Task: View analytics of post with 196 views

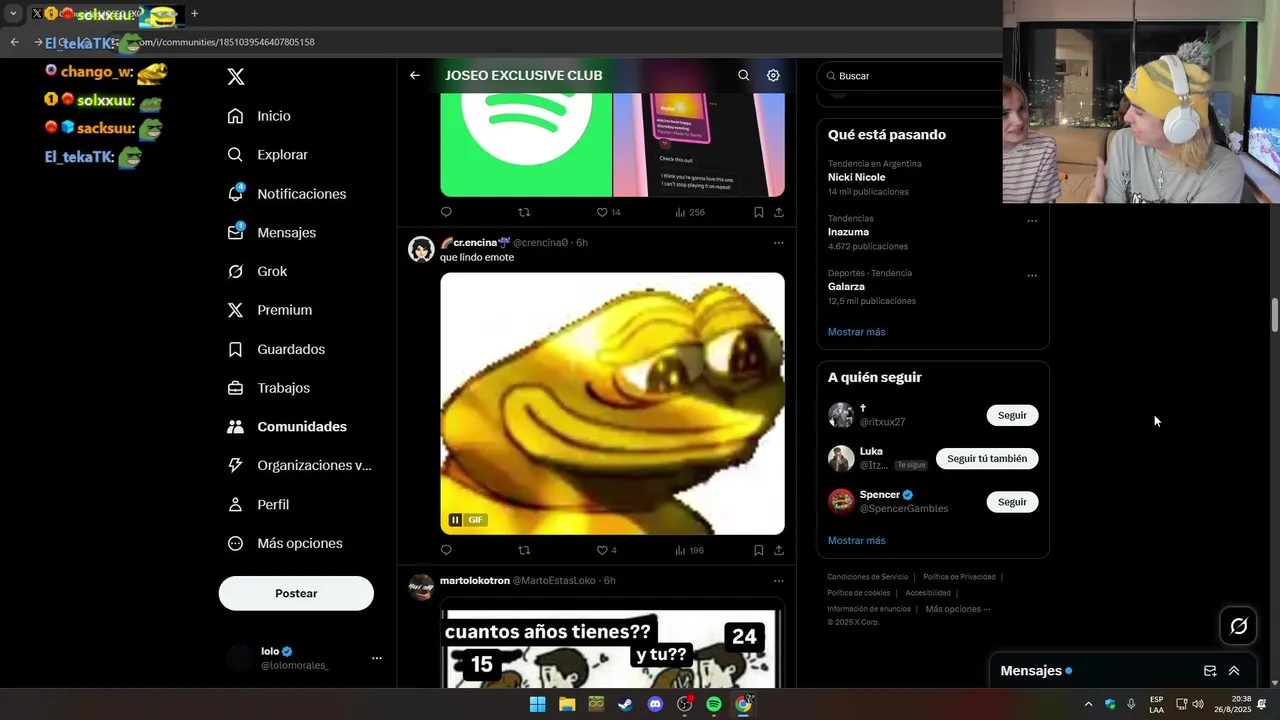Action: click(x=690, y=550)
